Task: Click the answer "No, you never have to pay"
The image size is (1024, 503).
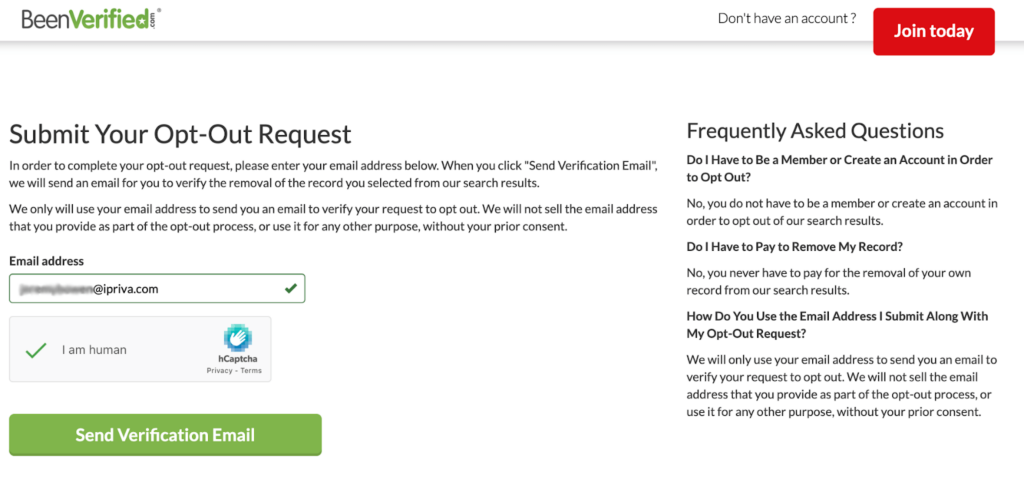Action: (x=828, y=281)
